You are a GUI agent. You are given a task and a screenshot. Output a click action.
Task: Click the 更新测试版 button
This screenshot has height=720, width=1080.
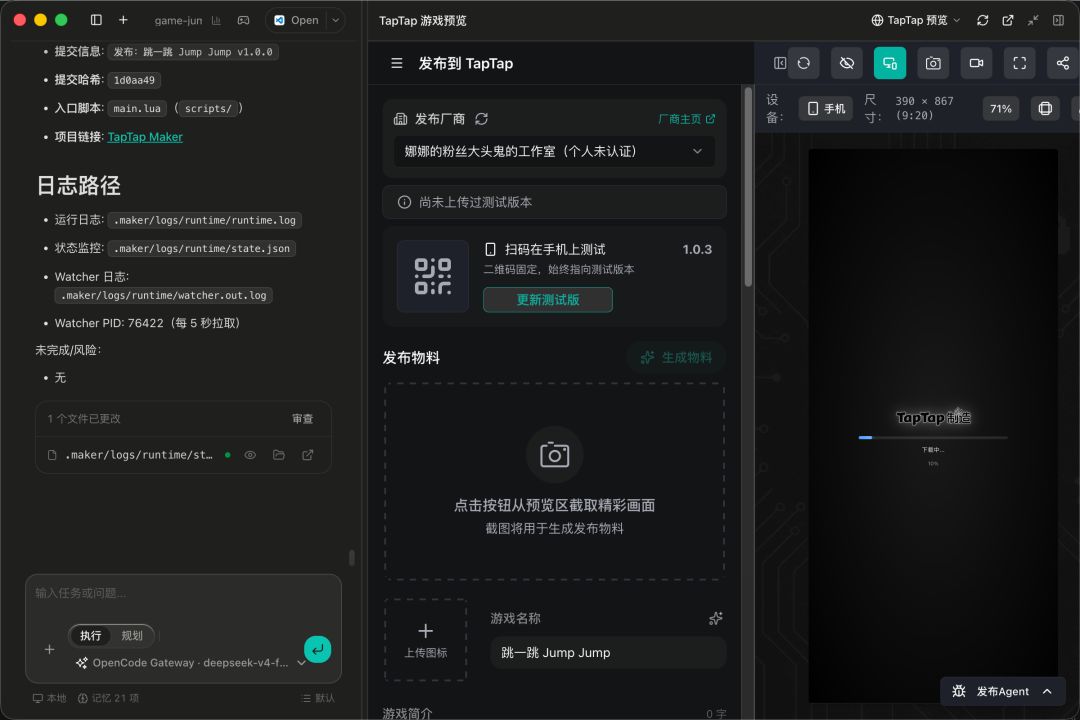548,300
